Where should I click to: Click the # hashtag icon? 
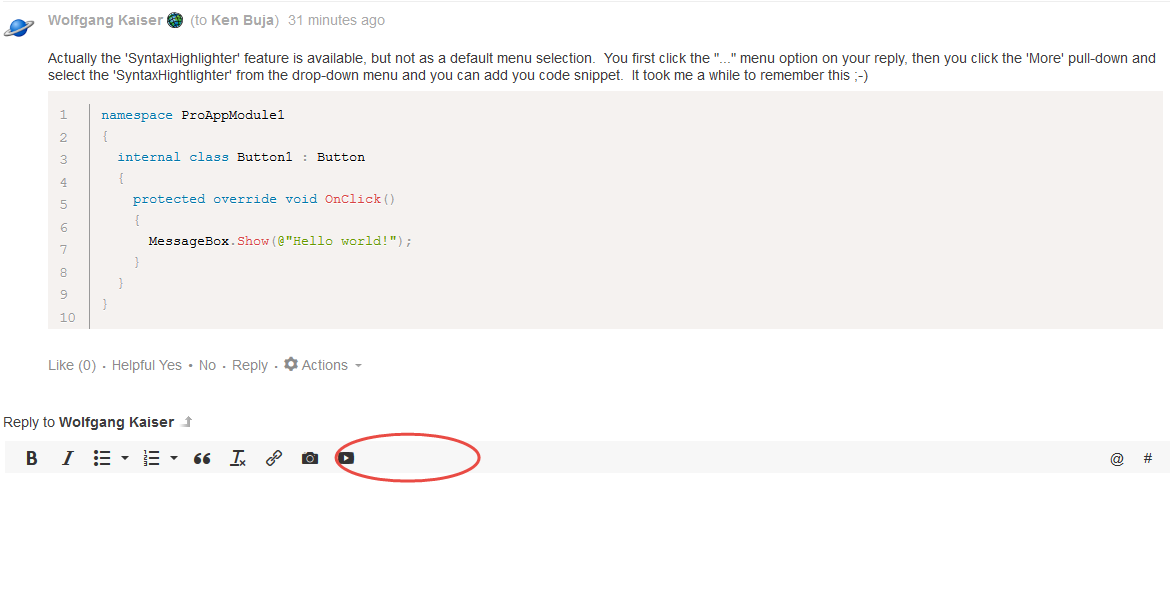coord(1148,458)
